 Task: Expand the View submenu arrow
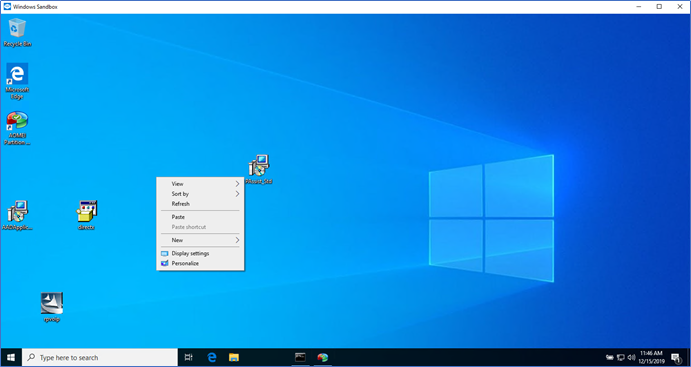237,184
